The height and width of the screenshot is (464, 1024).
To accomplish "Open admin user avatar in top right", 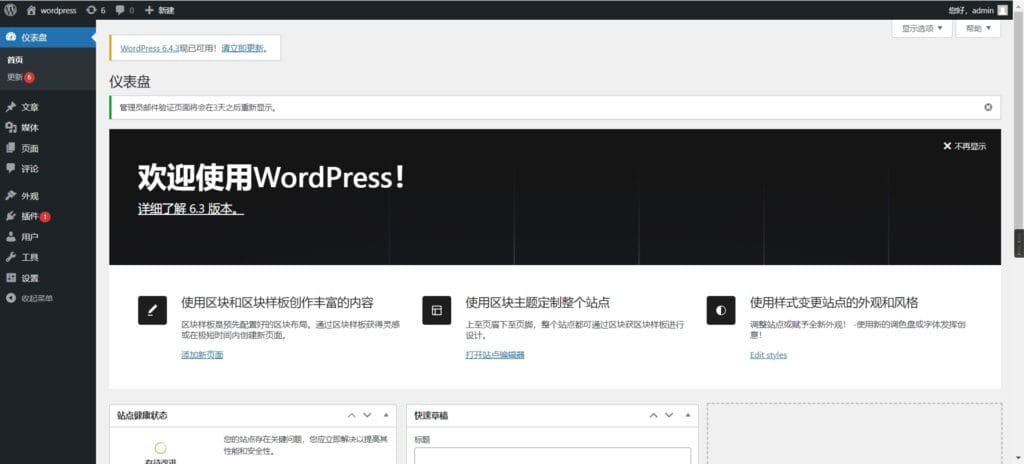I will pos(1002,10).
